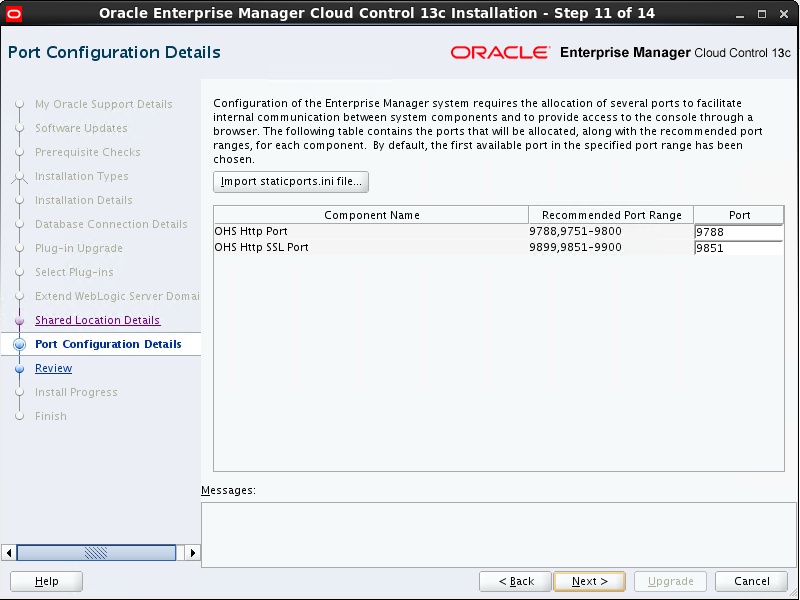Click the Port column header

coord(739,215)
